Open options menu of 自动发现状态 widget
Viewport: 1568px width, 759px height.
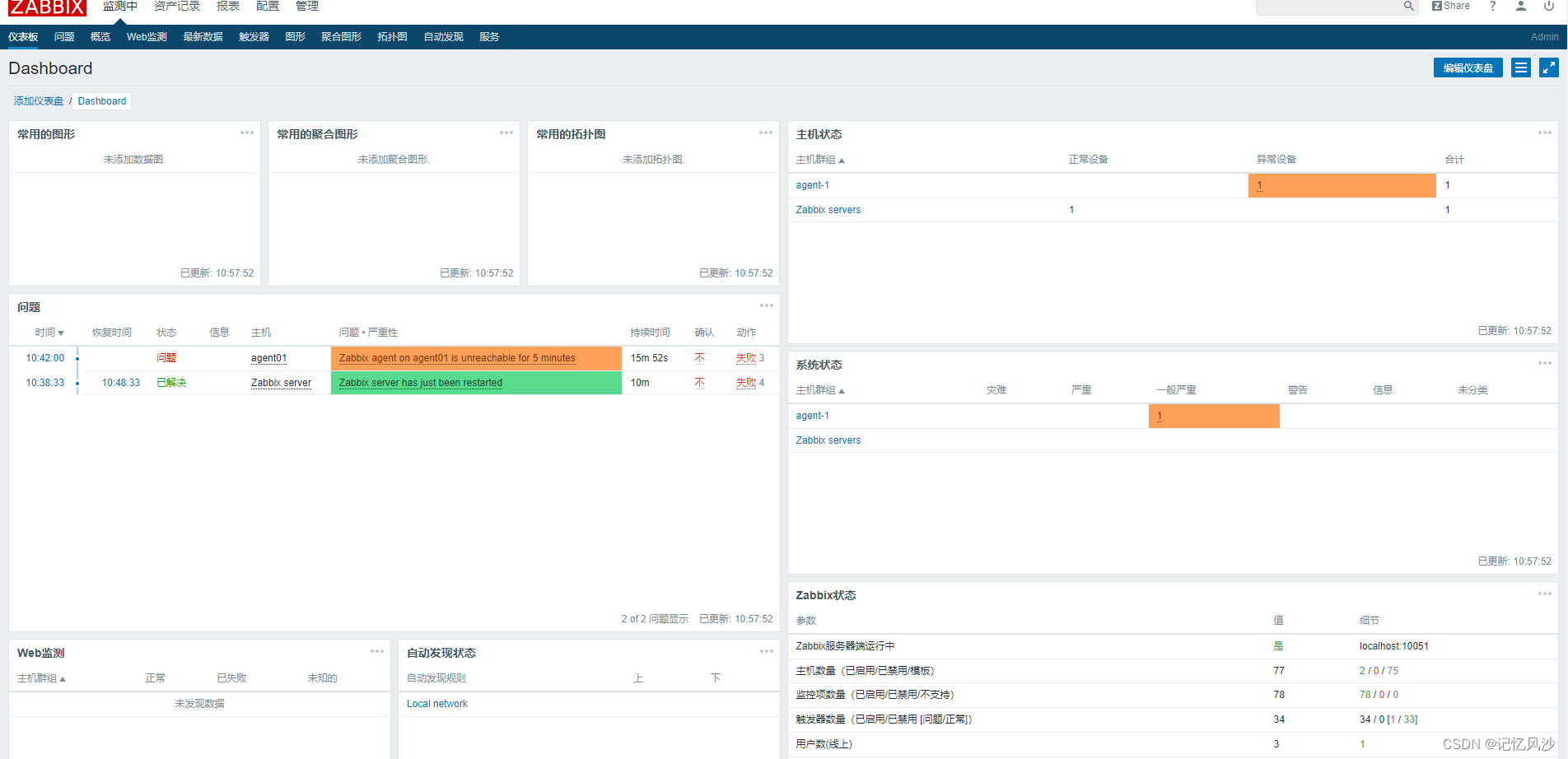click(x=767, y=651)
